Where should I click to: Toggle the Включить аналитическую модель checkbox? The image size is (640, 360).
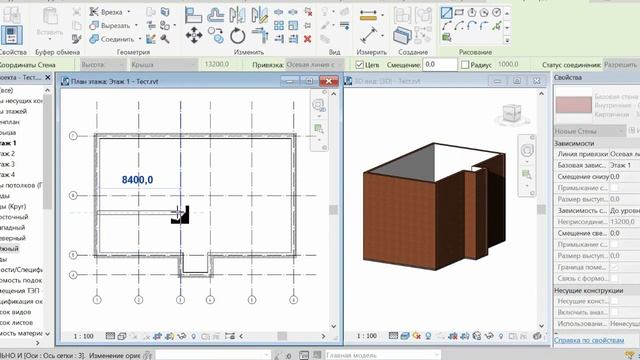click(614, 312)
